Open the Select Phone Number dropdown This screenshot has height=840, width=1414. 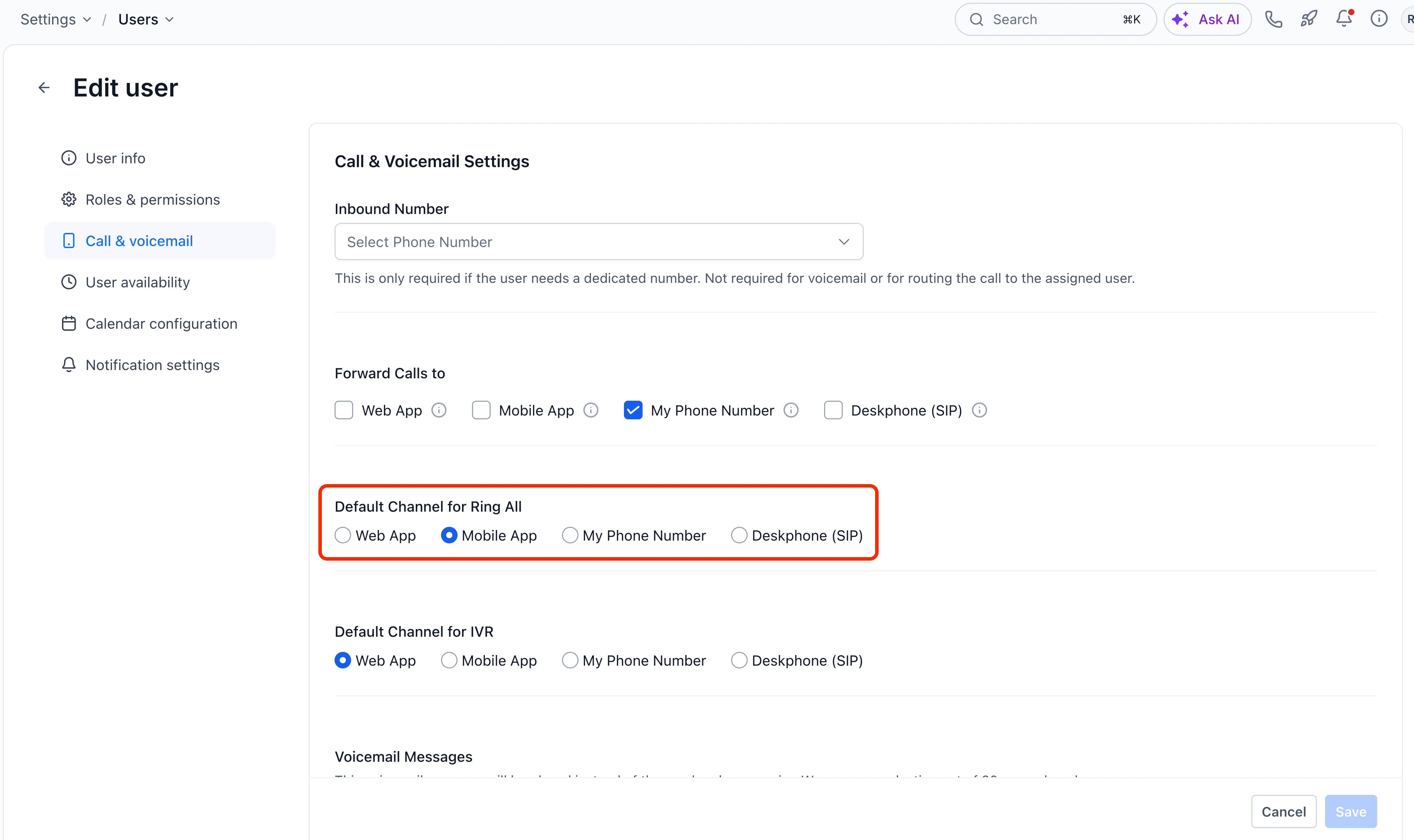coord(599,242)
